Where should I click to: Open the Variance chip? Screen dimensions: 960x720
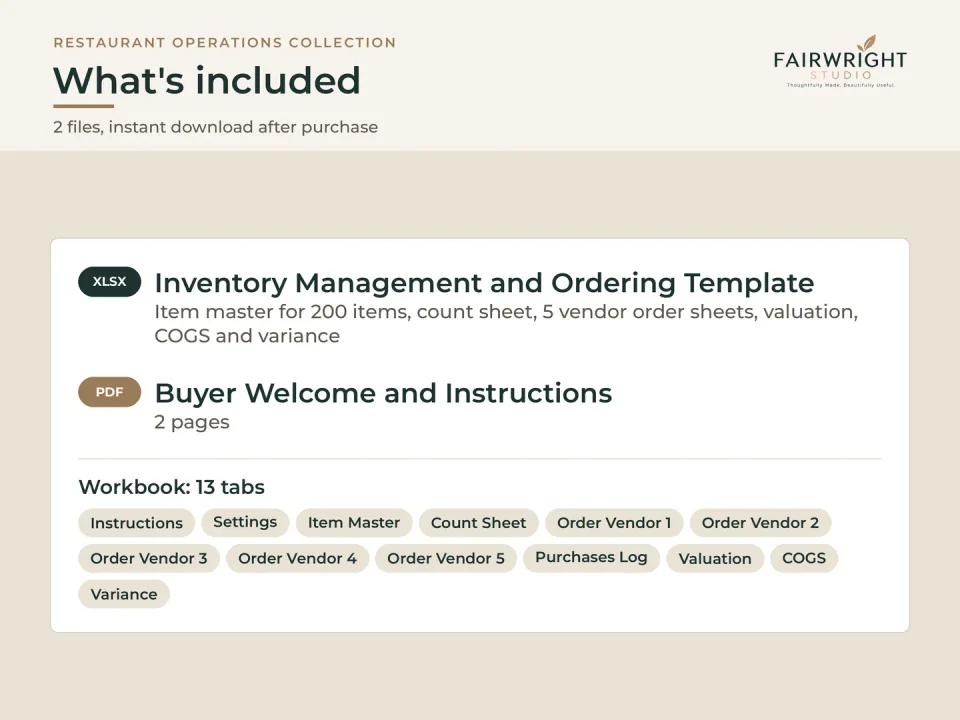click(x=124, y=594)
